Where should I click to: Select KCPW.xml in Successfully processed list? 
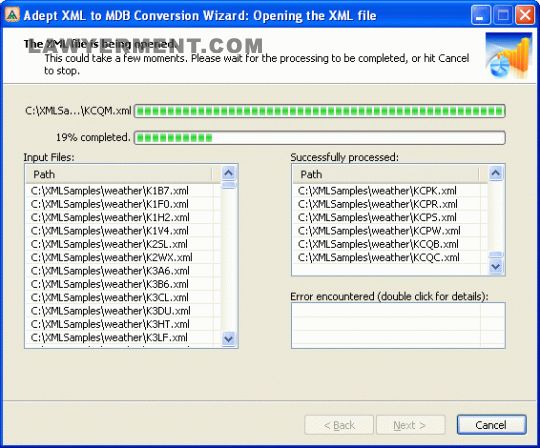379,231
